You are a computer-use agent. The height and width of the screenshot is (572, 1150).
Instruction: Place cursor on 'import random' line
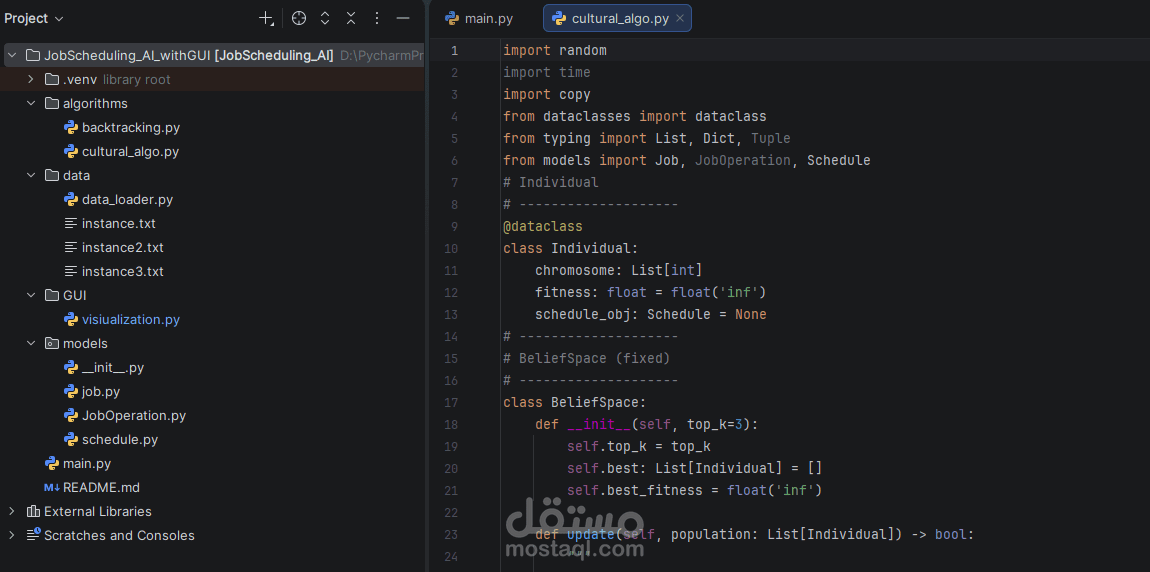click(554, 51)
